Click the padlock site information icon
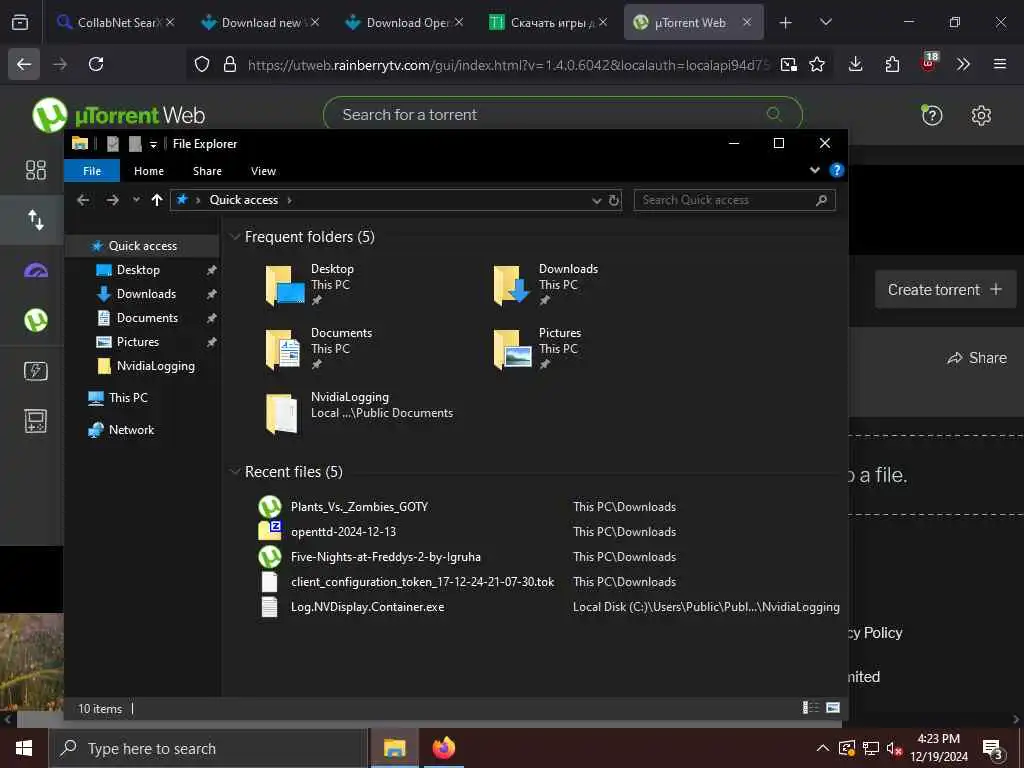The width and height of the screenshot is (1024, 768). (x=229, y=64)
